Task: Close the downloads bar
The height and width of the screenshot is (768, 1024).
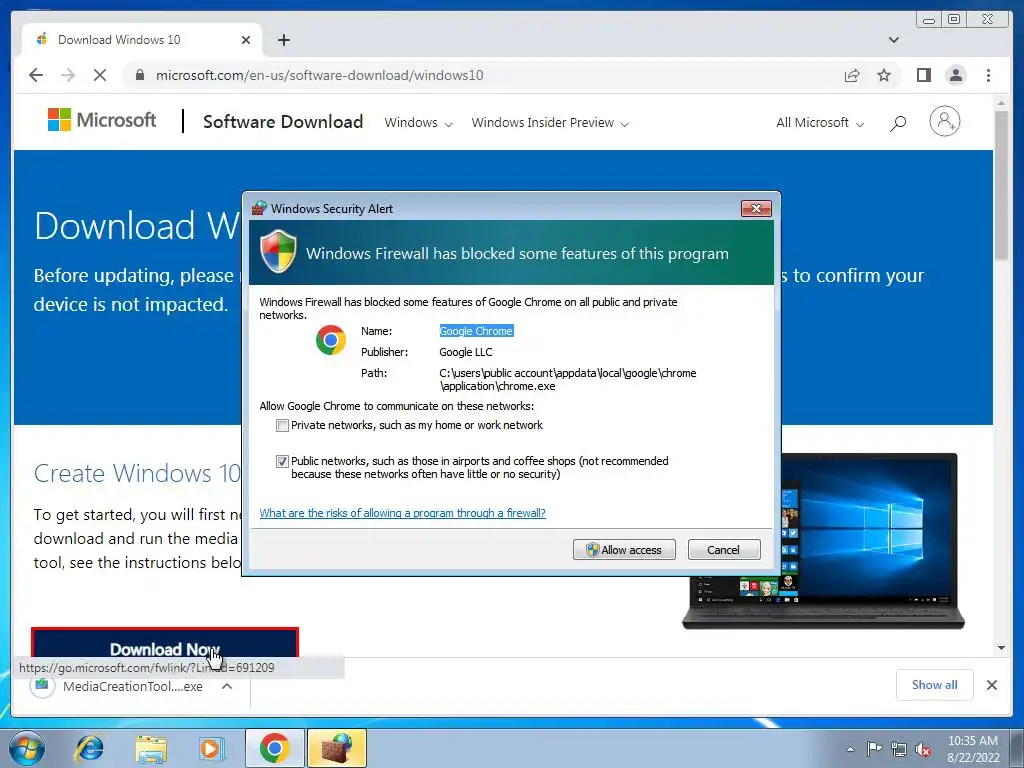Action: click(991, 685)
